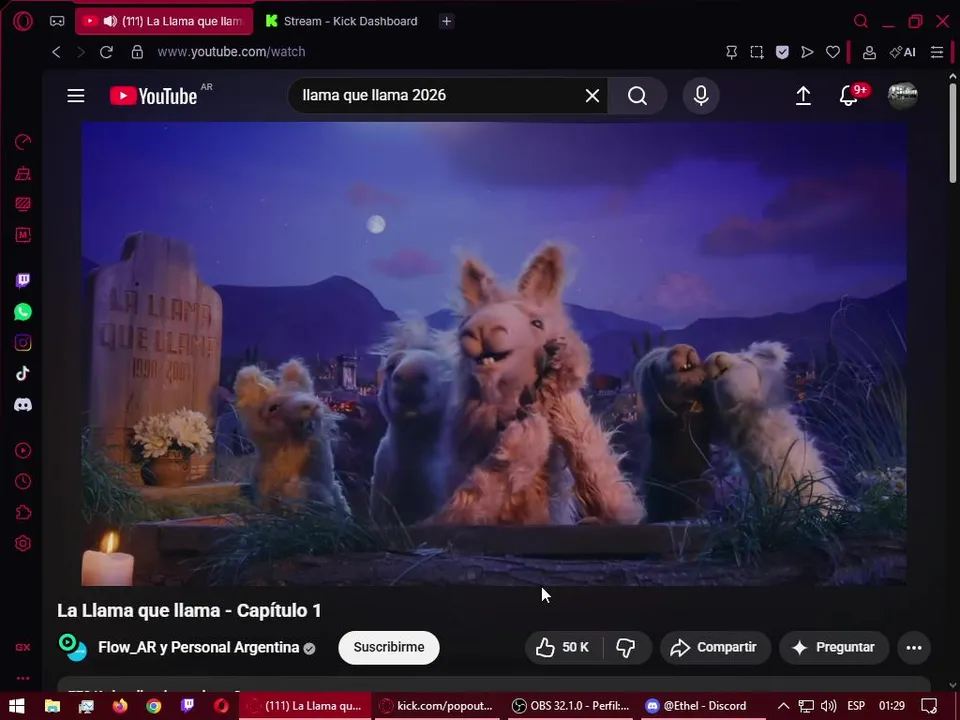Image resolution: width=960 pixels, height=720 pixels.
Task: Open GX Control speedometer in sidebar
Action: coord(23,142)
